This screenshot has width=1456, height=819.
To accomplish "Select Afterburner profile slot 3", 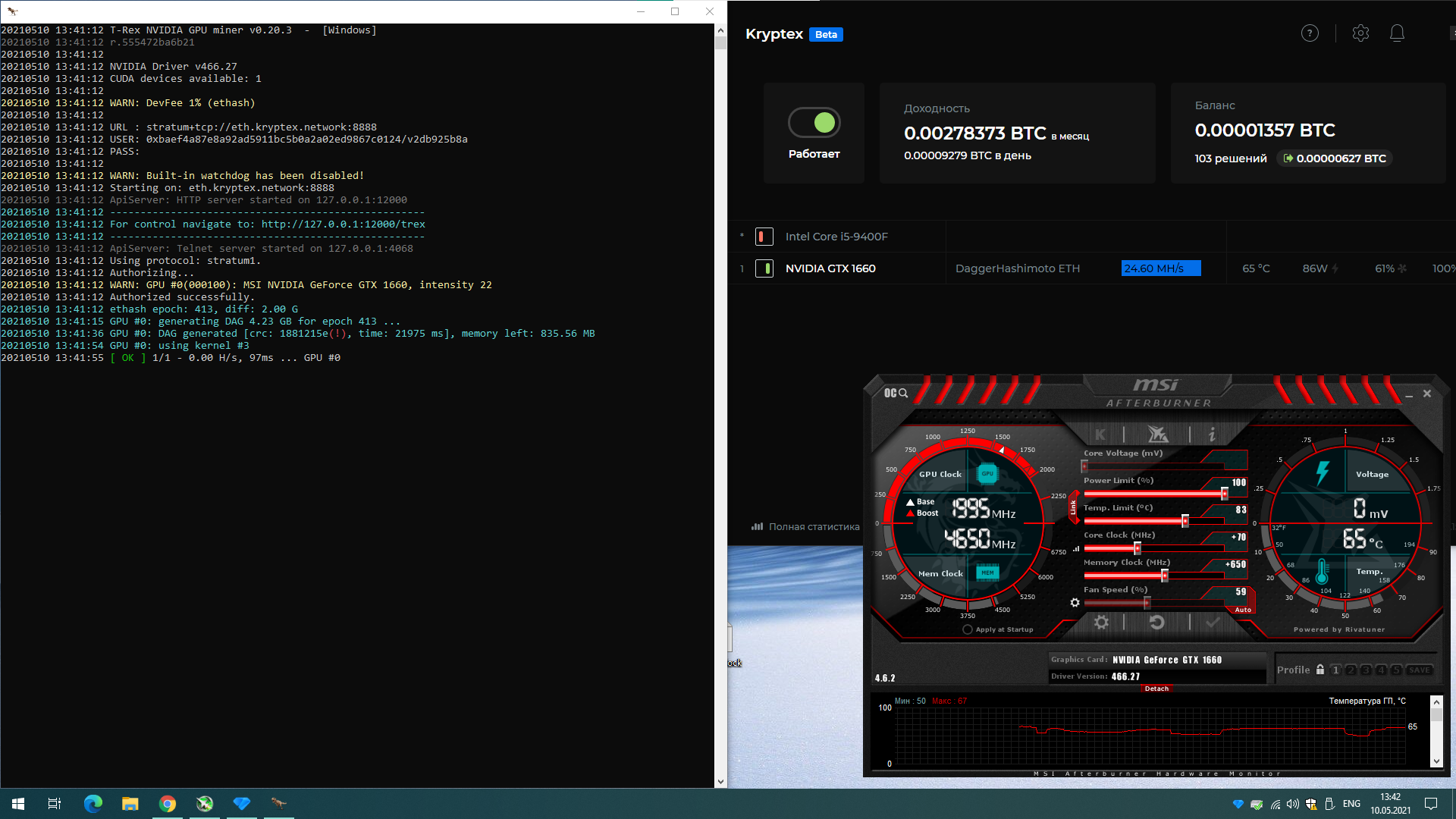I will 1366,670.
